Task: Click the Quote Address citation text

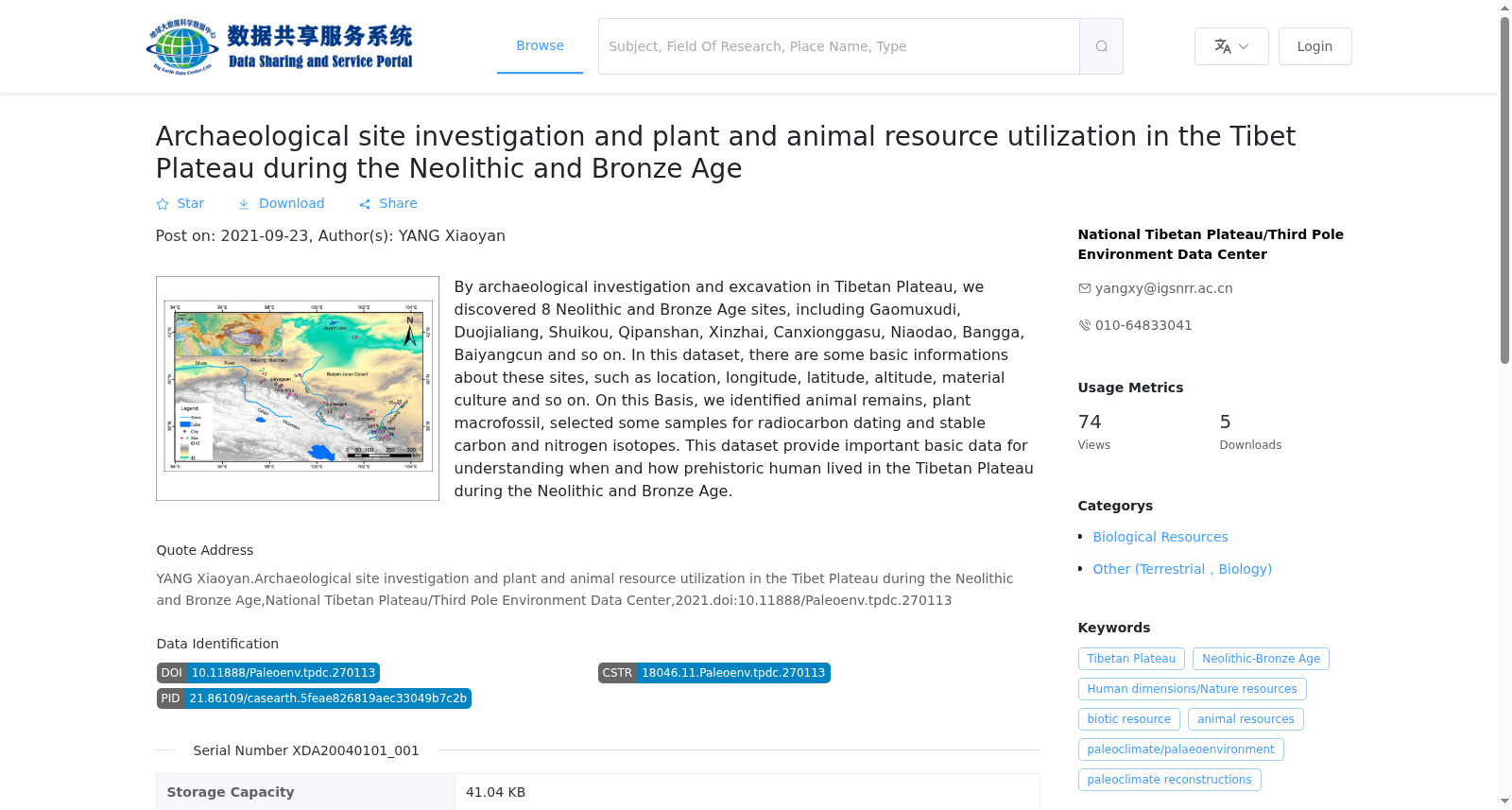Action: [584, 589]
